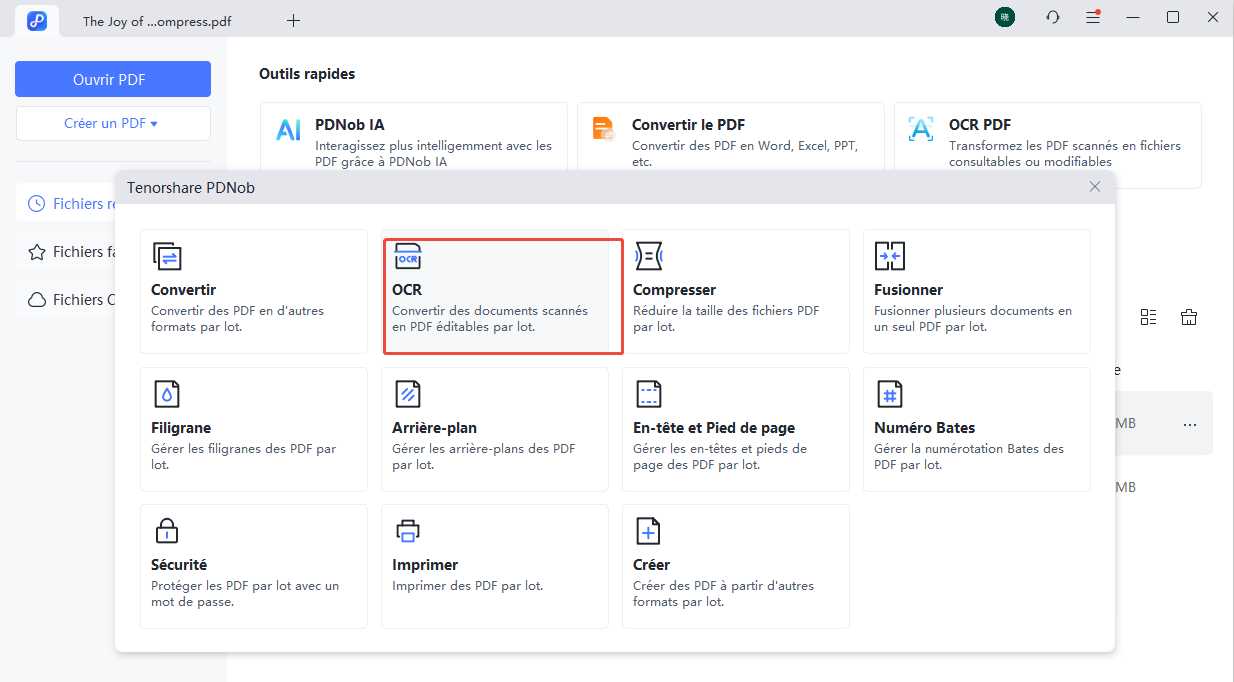Image resolution: width=1234 pixels, height=682 pixels.
Task: Open the Compresser tool icon
Action: (x=649, y=257)
